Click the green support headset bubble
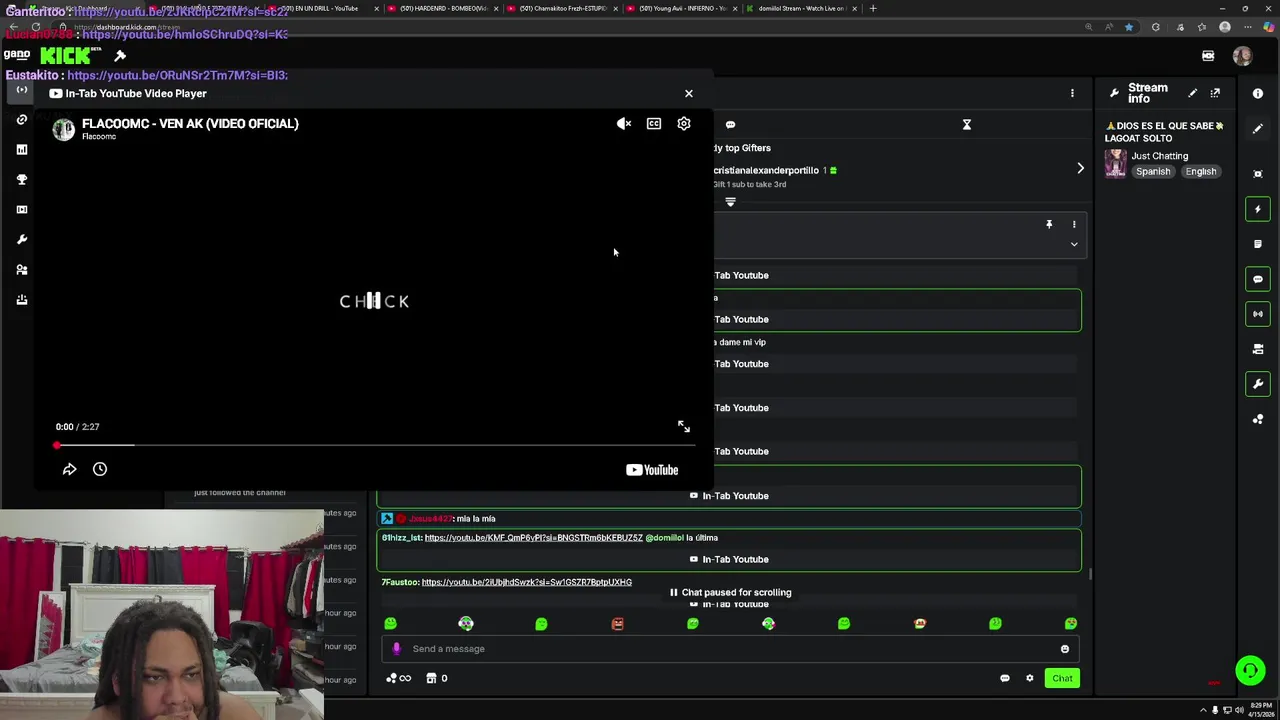1280x720 pixels. tap(1250, 670)
